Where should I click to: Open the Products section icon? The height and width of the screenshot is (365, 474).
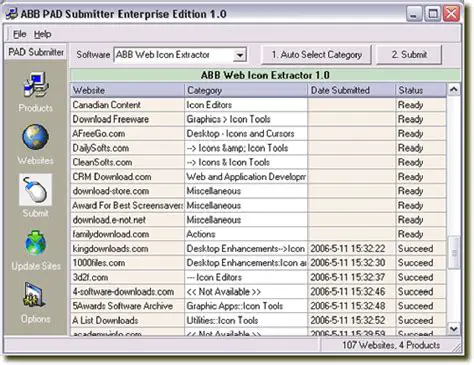pos(36,85)
